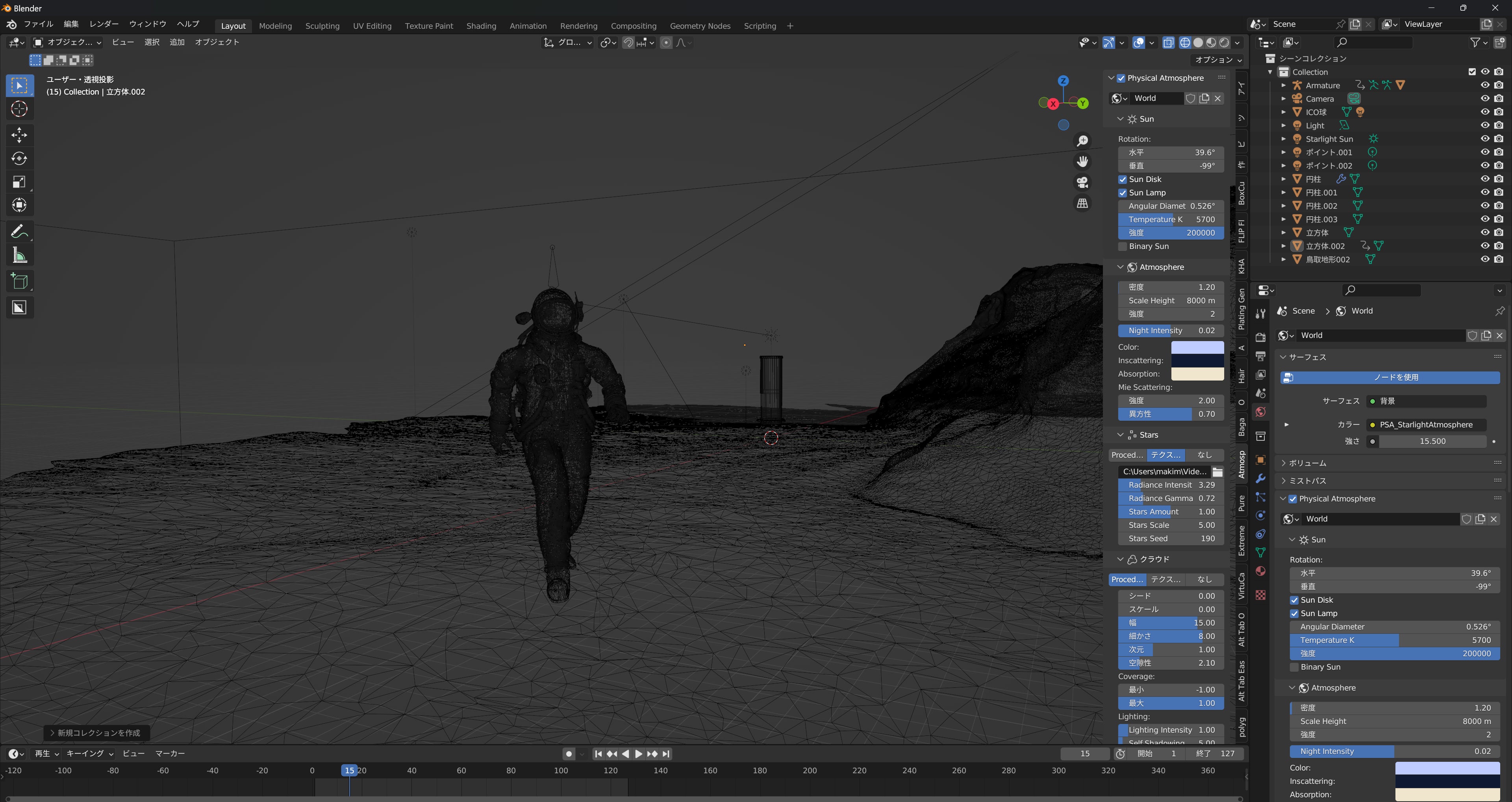Screen dimensions: 1512x802
Task: Play the animation forward
Action: tap(639, 754)
